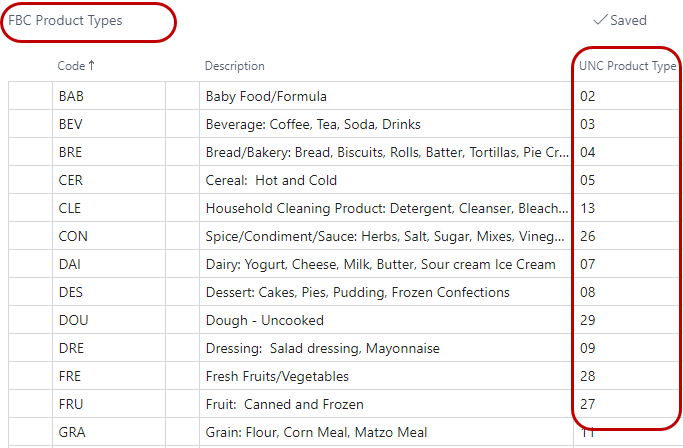Screen dimensions: 683x448
Task: Select the CON code cell
Action: pos(73,237)
